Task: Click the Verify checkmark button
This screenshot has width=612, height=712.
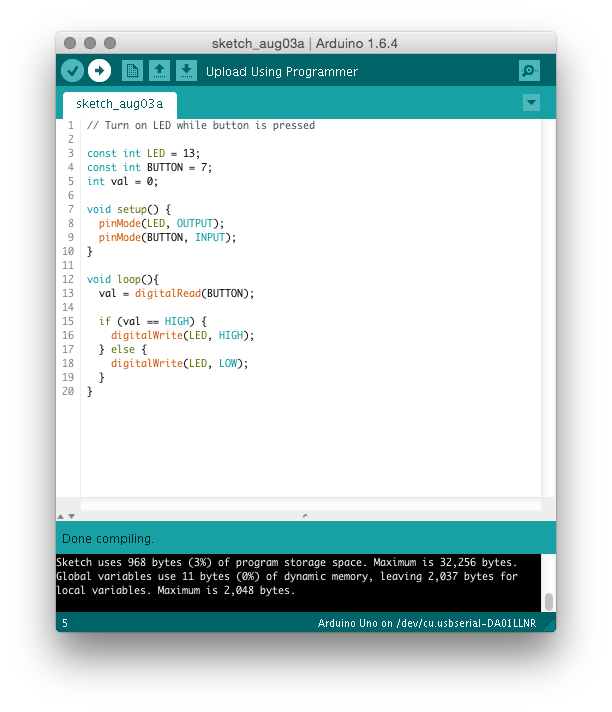Action: click(72, 70)
